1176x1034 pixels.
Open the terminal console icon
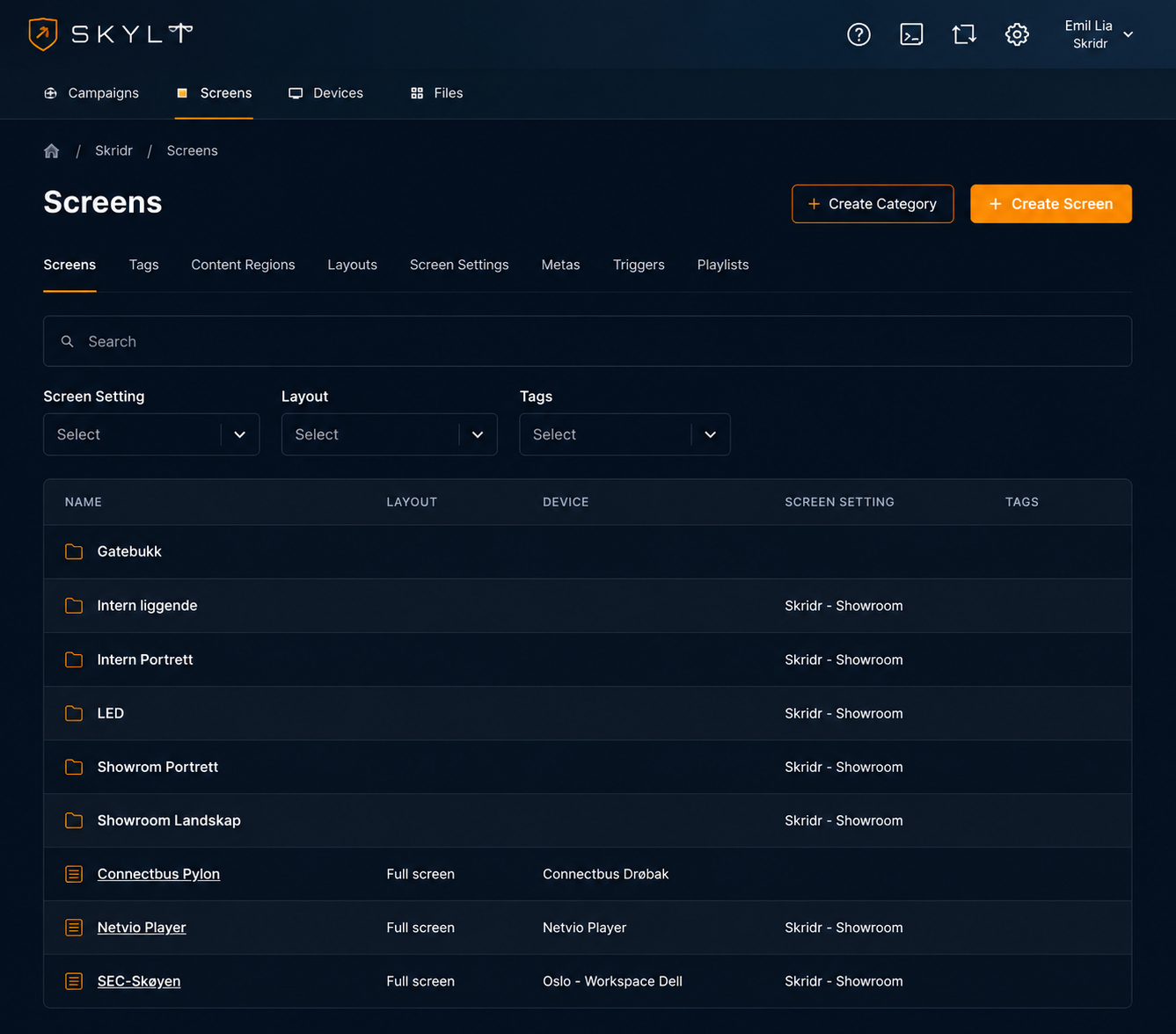pos(911,34)
